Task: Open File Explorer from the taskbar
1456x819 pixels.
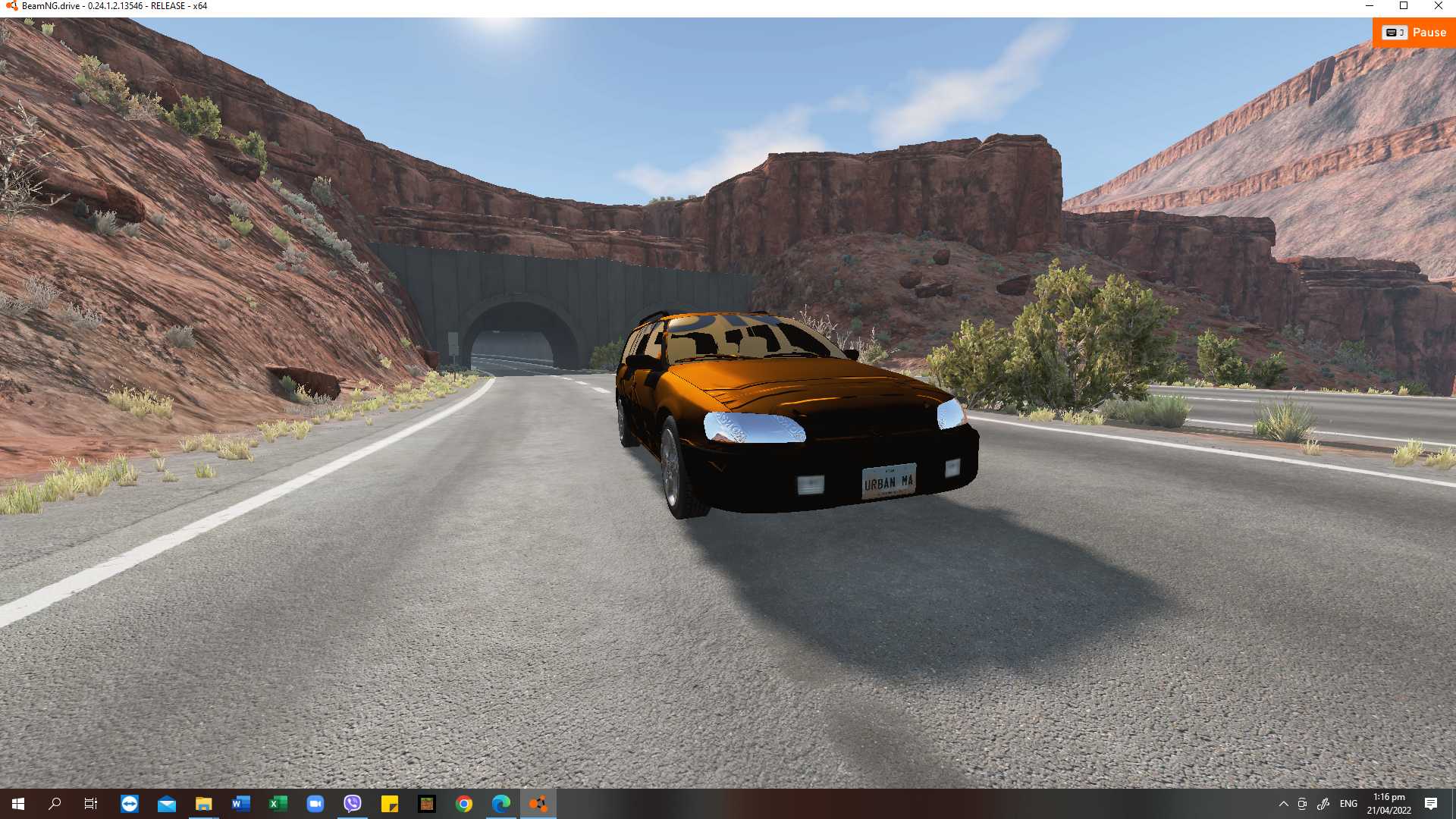Action: 204,804
